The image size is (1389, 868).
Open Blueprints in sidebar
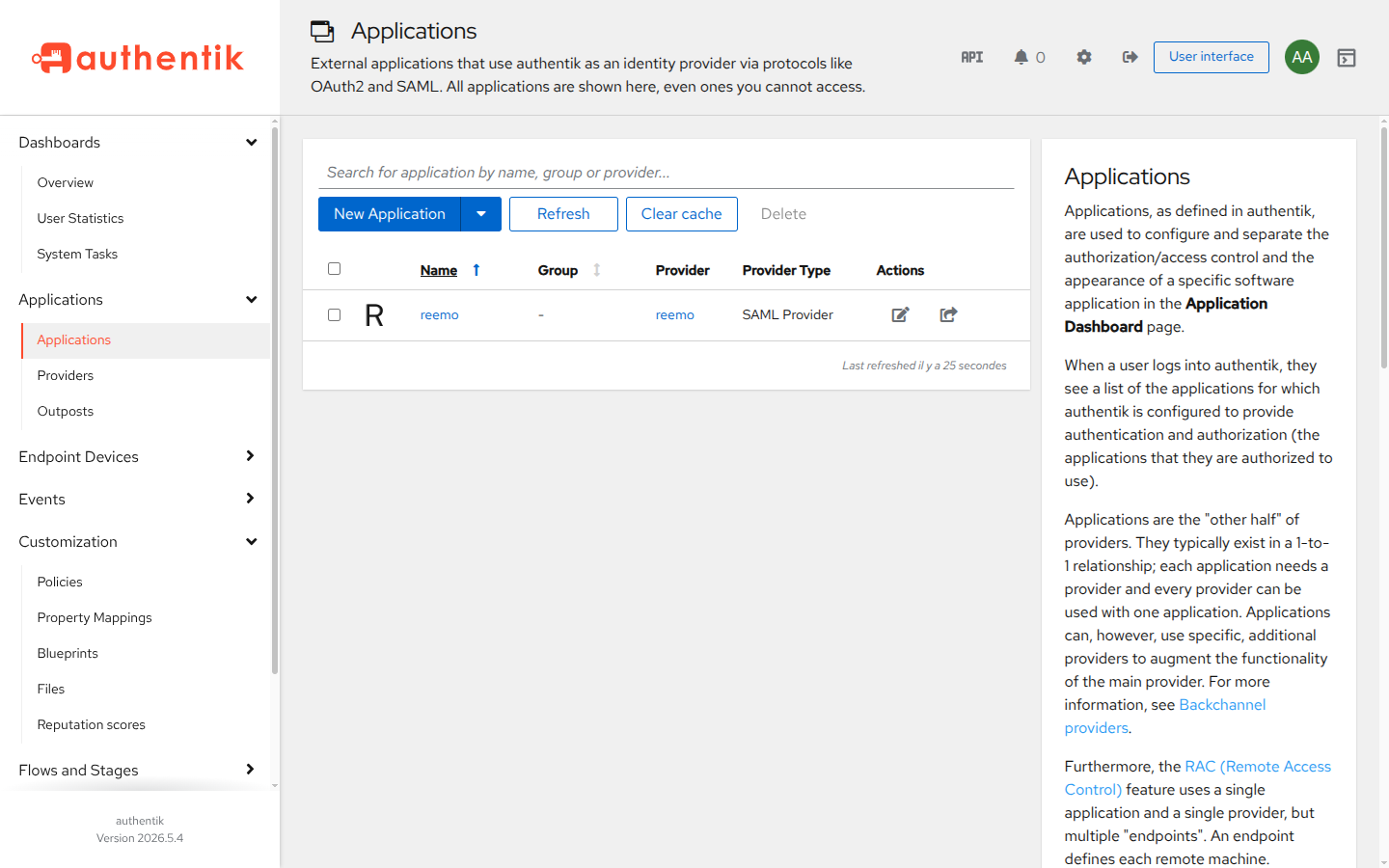point(68,653)
